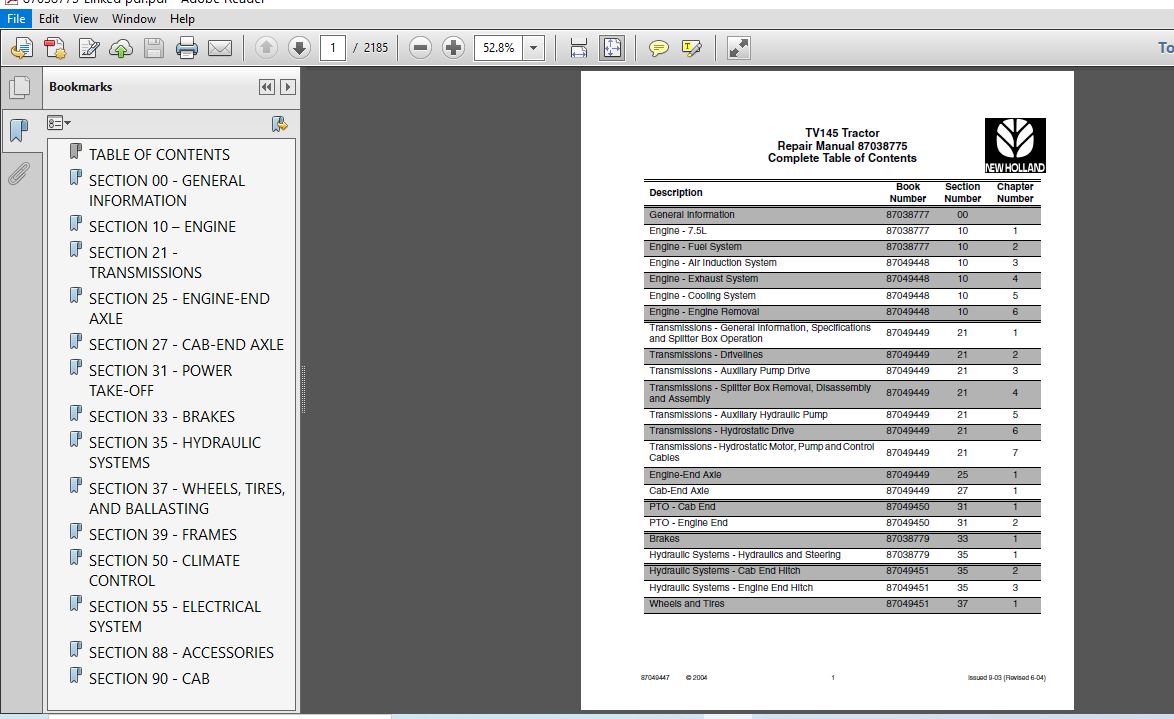This screenshot has height=719, width=1174.
Task: Click the zoom percentage field 52.8%
Action: coord(498,48)
